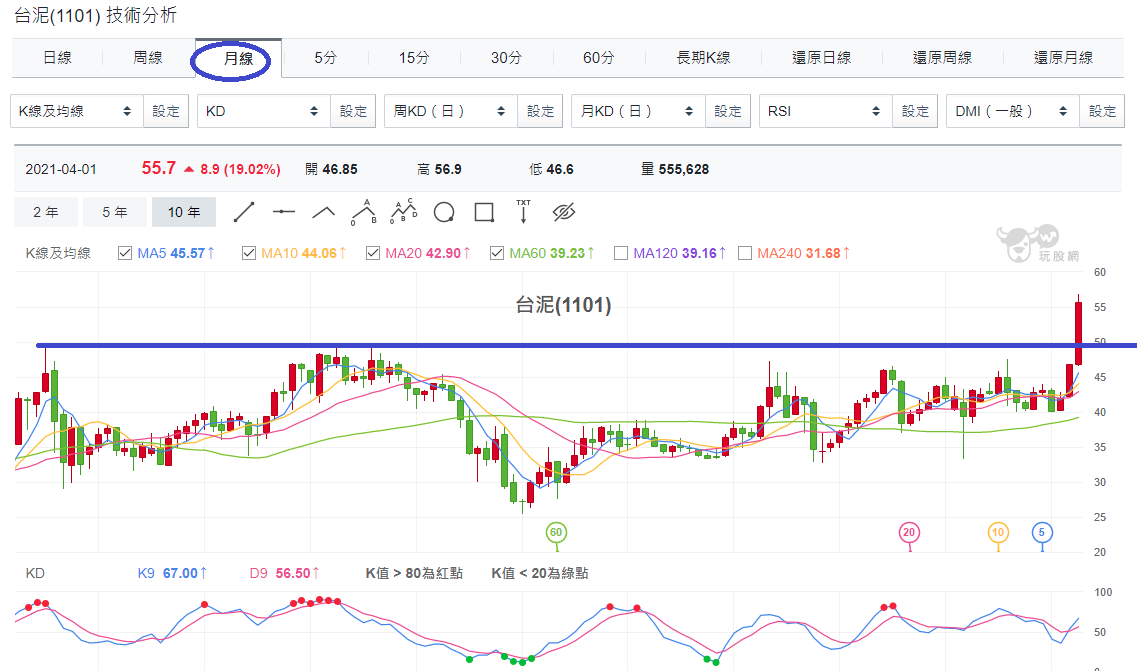Open the K線及均線 indicator dropdown
1137x671 pixels.
tap(77, 111)
